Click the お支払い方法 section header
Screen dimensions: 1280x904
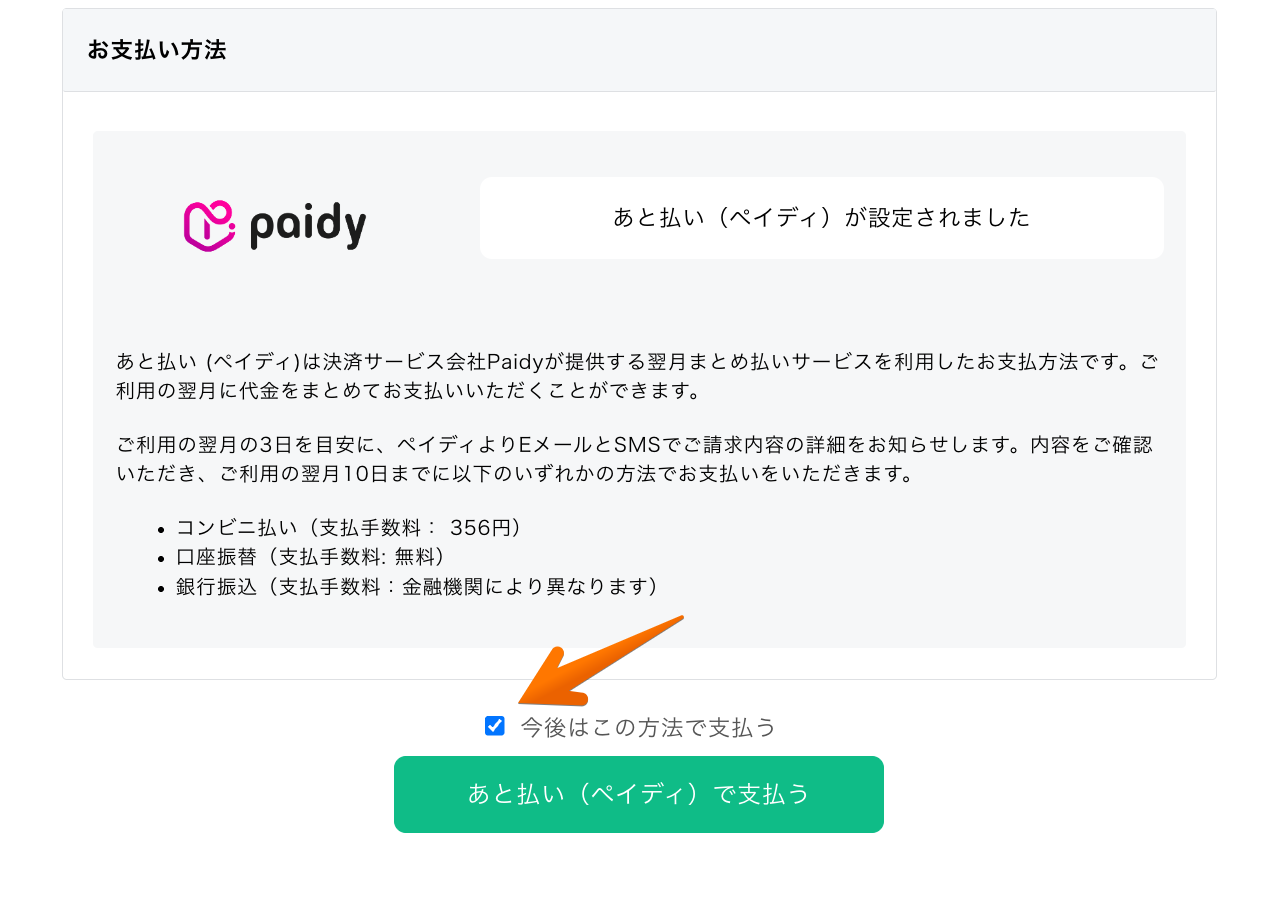[x=157, y=50]
